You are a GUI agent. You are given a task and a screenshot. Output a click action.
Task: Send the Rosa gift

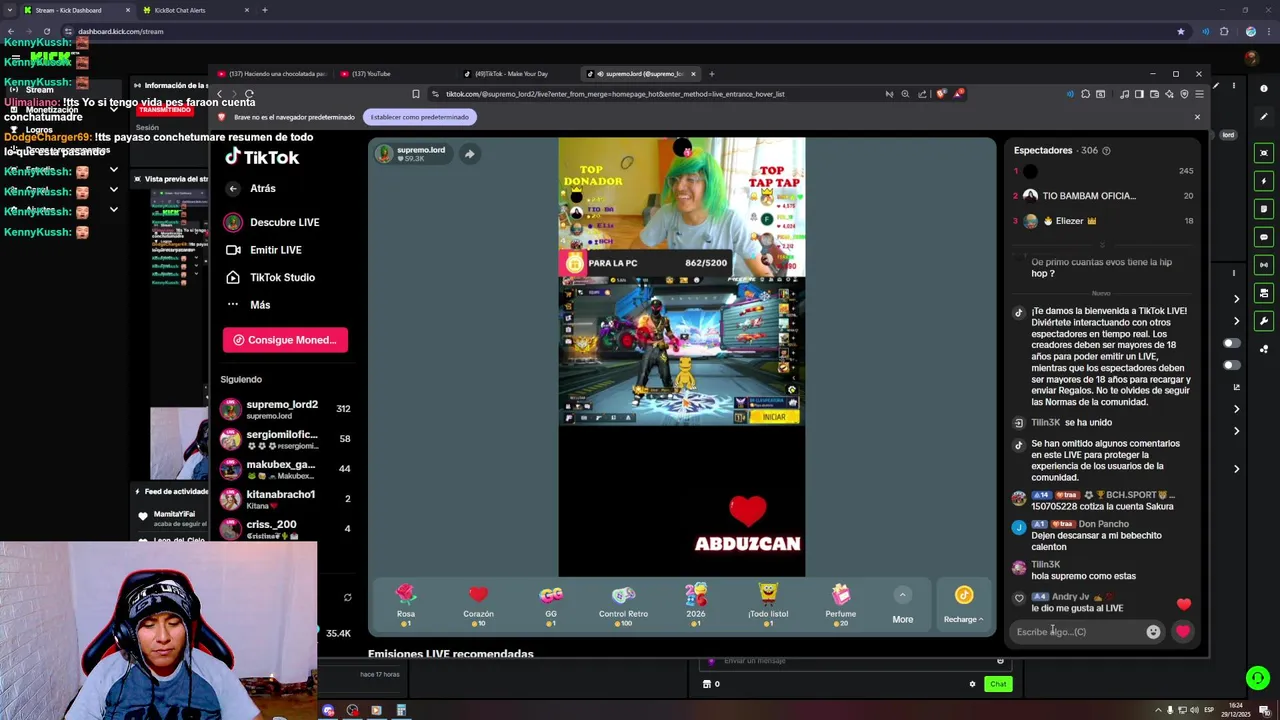(405, 605)
